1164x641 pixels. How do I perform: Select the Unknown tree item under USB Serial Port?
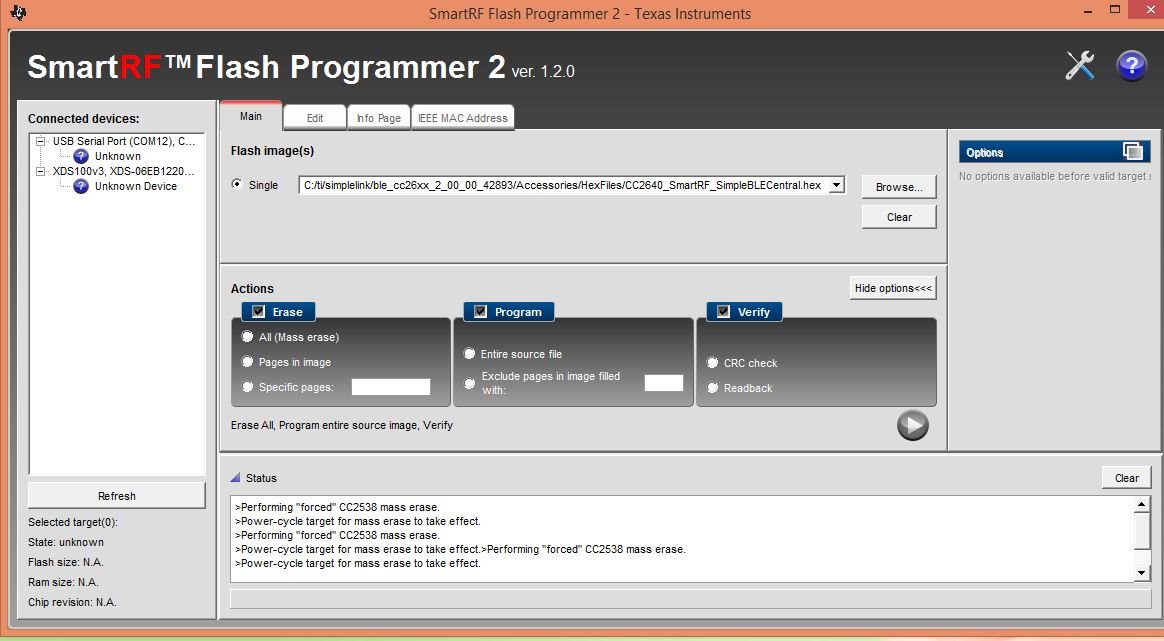(117, 156)
